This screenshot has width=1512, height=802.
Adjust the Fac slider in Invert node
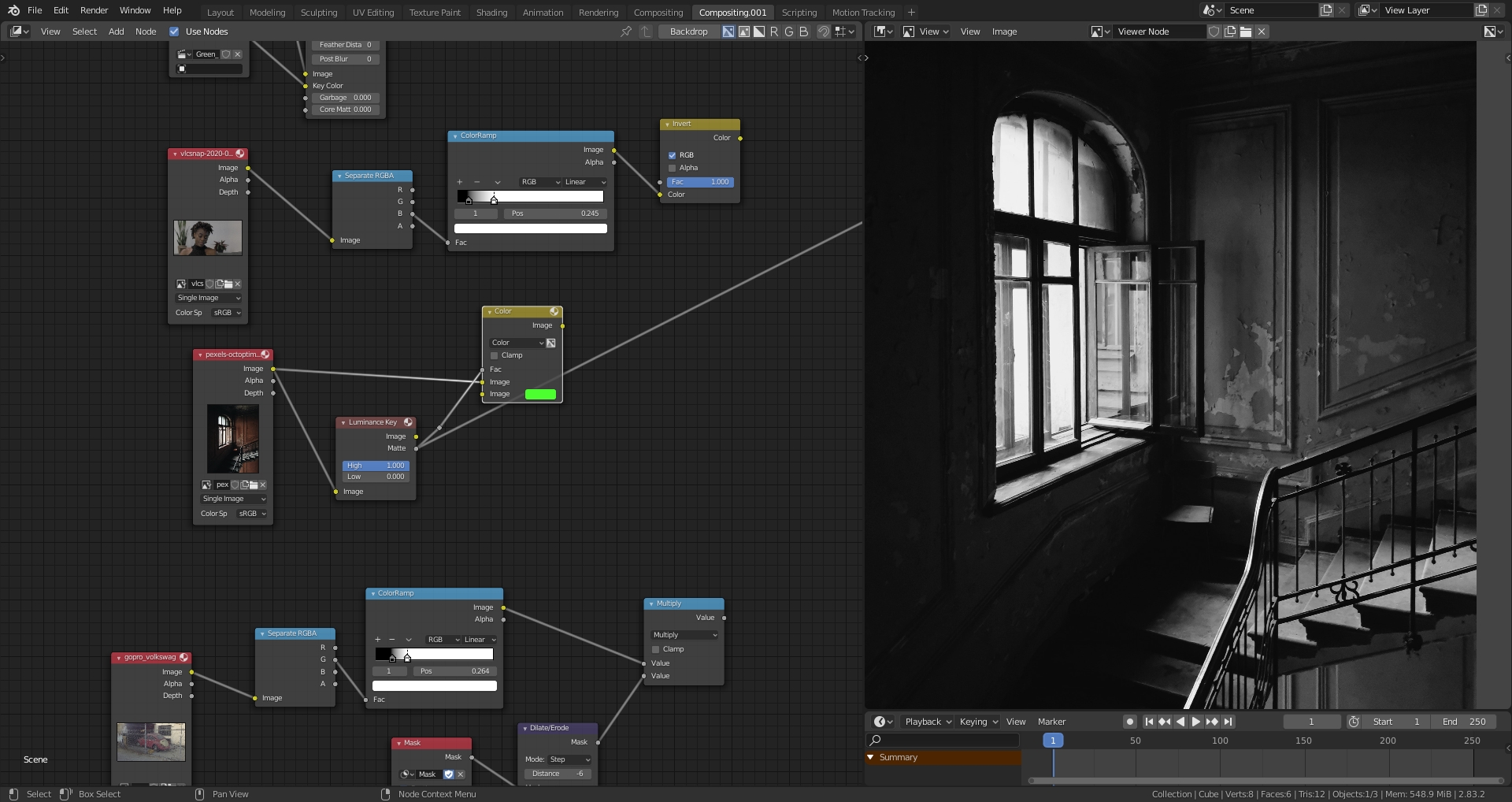pyautogui.click(x=700, y=182)
